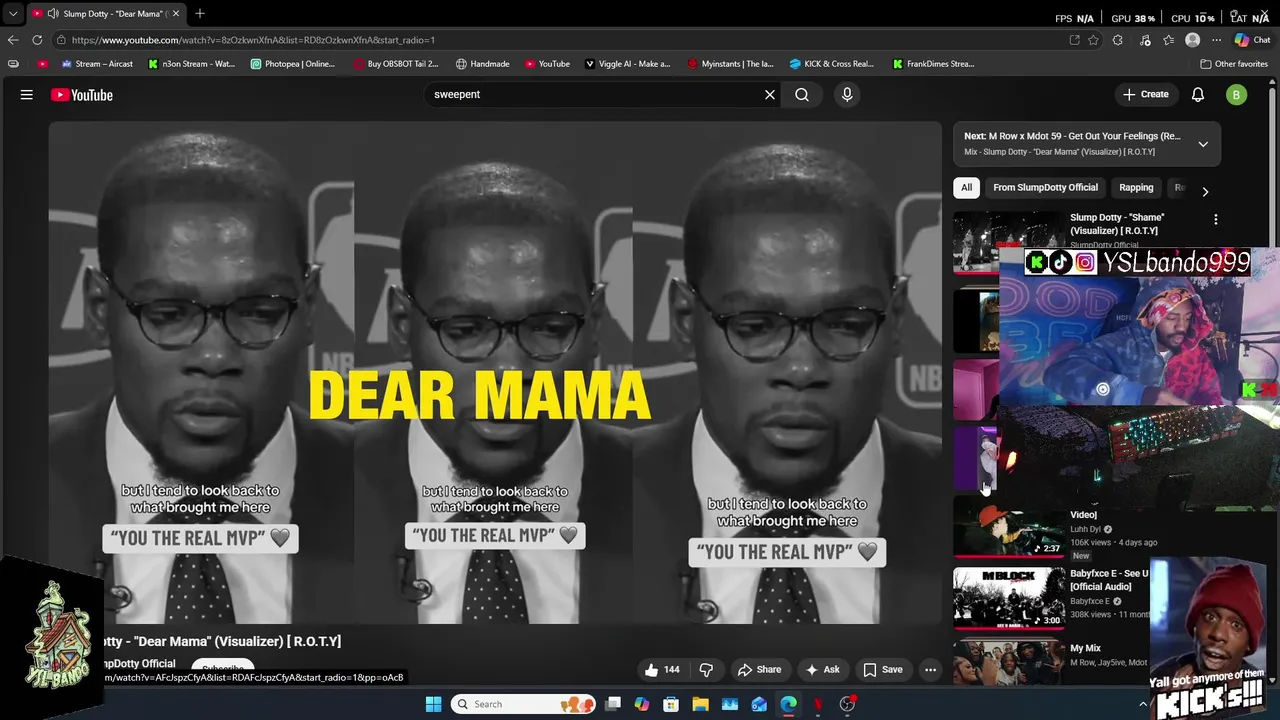This screenshot has width=1280, height=720.
Task: Open the browser Copilot Chat button
Action: 1252,40
